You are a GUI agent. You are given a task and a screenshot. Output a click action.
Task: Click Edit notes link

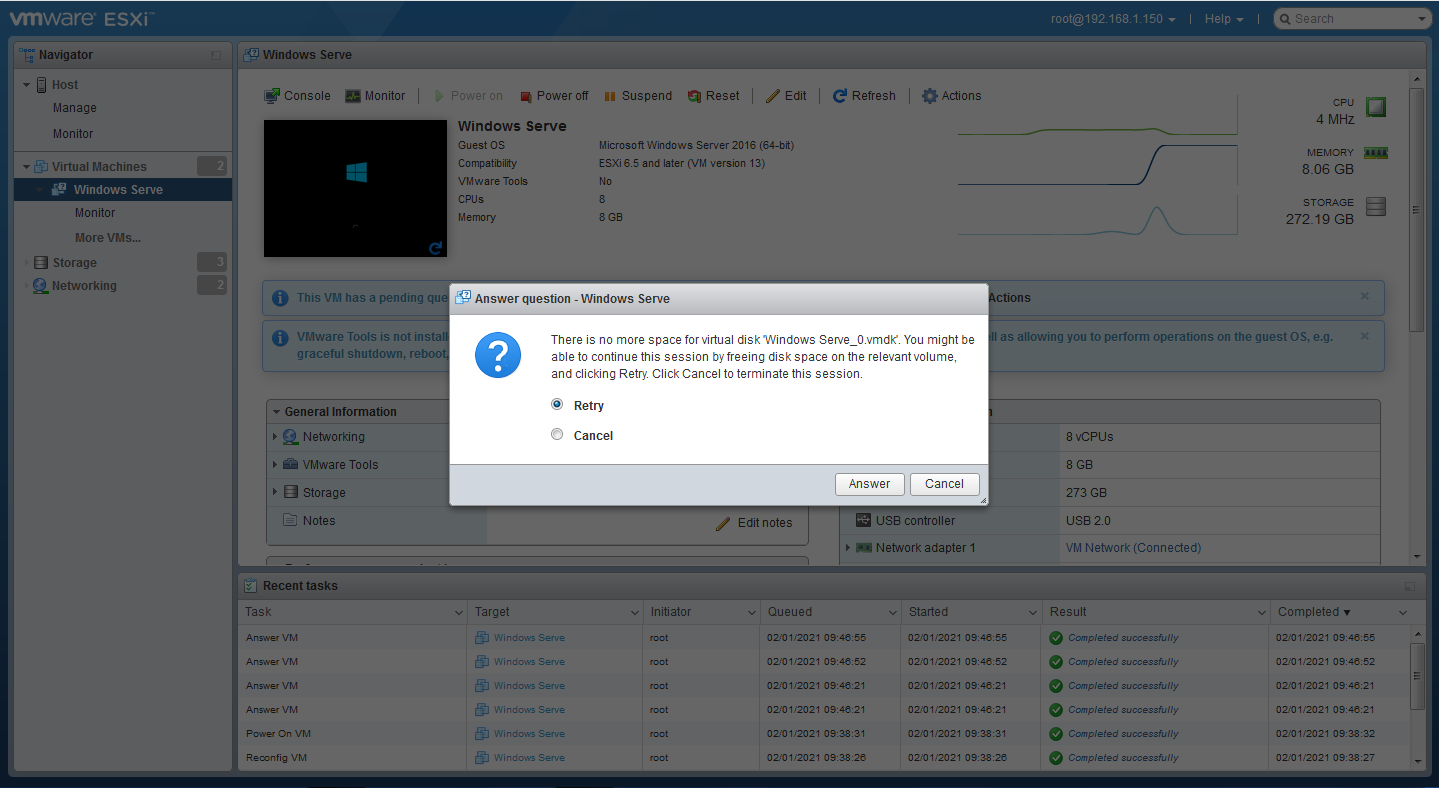754,523
